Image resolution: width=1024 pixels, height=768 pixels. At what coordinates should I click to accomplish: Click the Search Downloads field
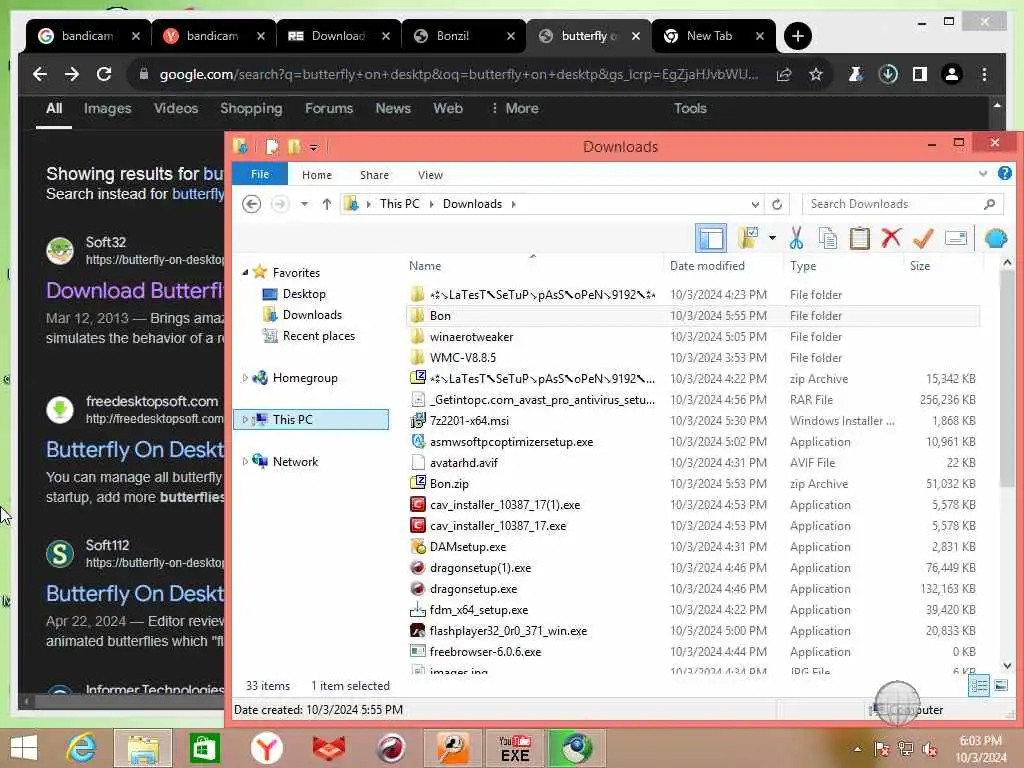click(x=901, y=204)
